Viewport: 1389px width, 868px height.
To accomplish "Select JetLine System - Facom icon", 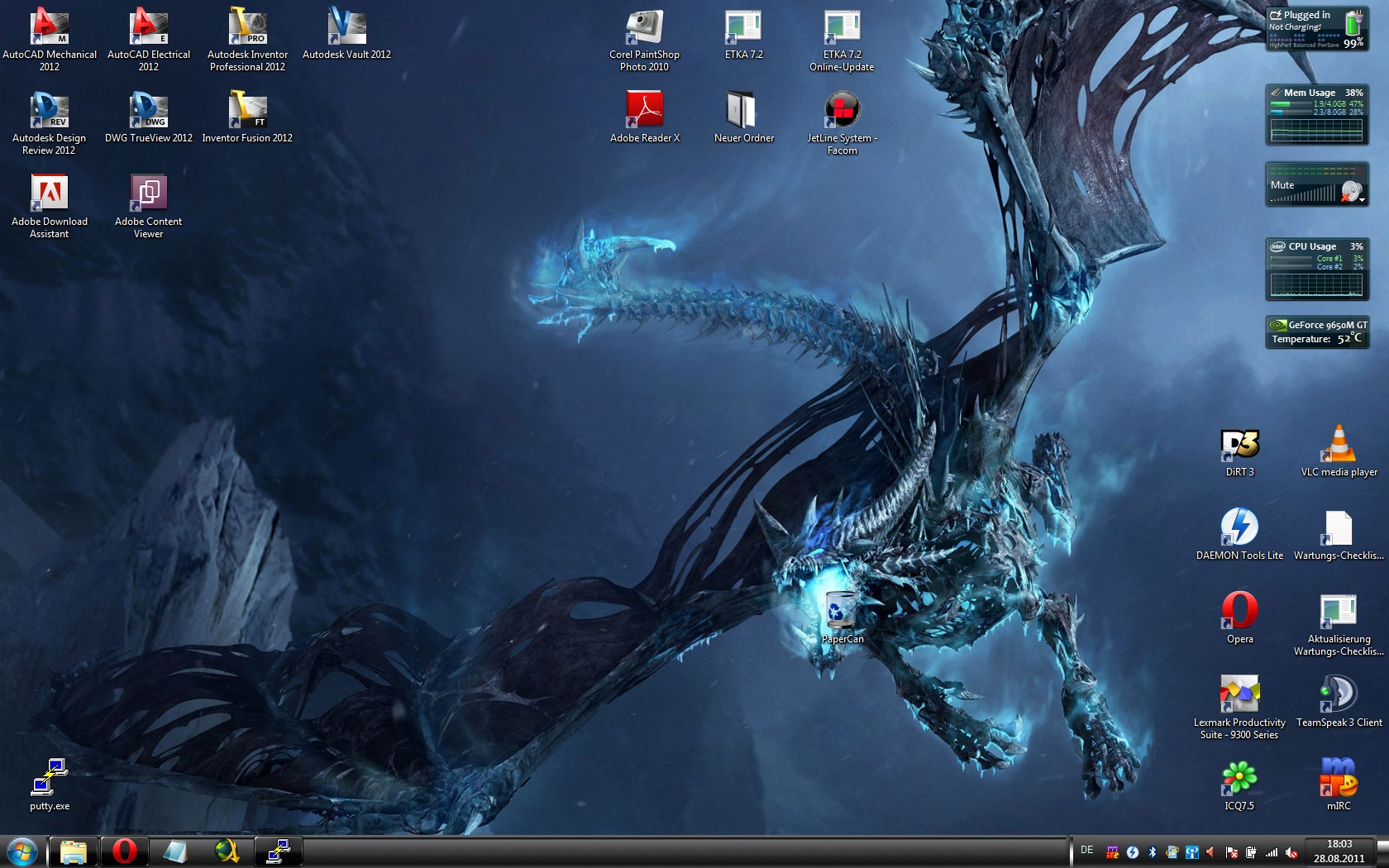I will (842, 122).
